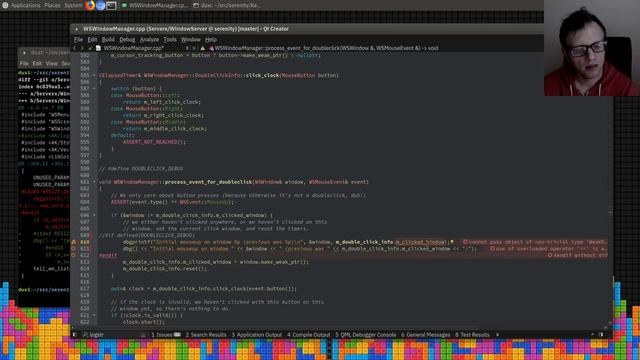
Task: Go back in editor navigation history
Action: [x=74, y=48]
